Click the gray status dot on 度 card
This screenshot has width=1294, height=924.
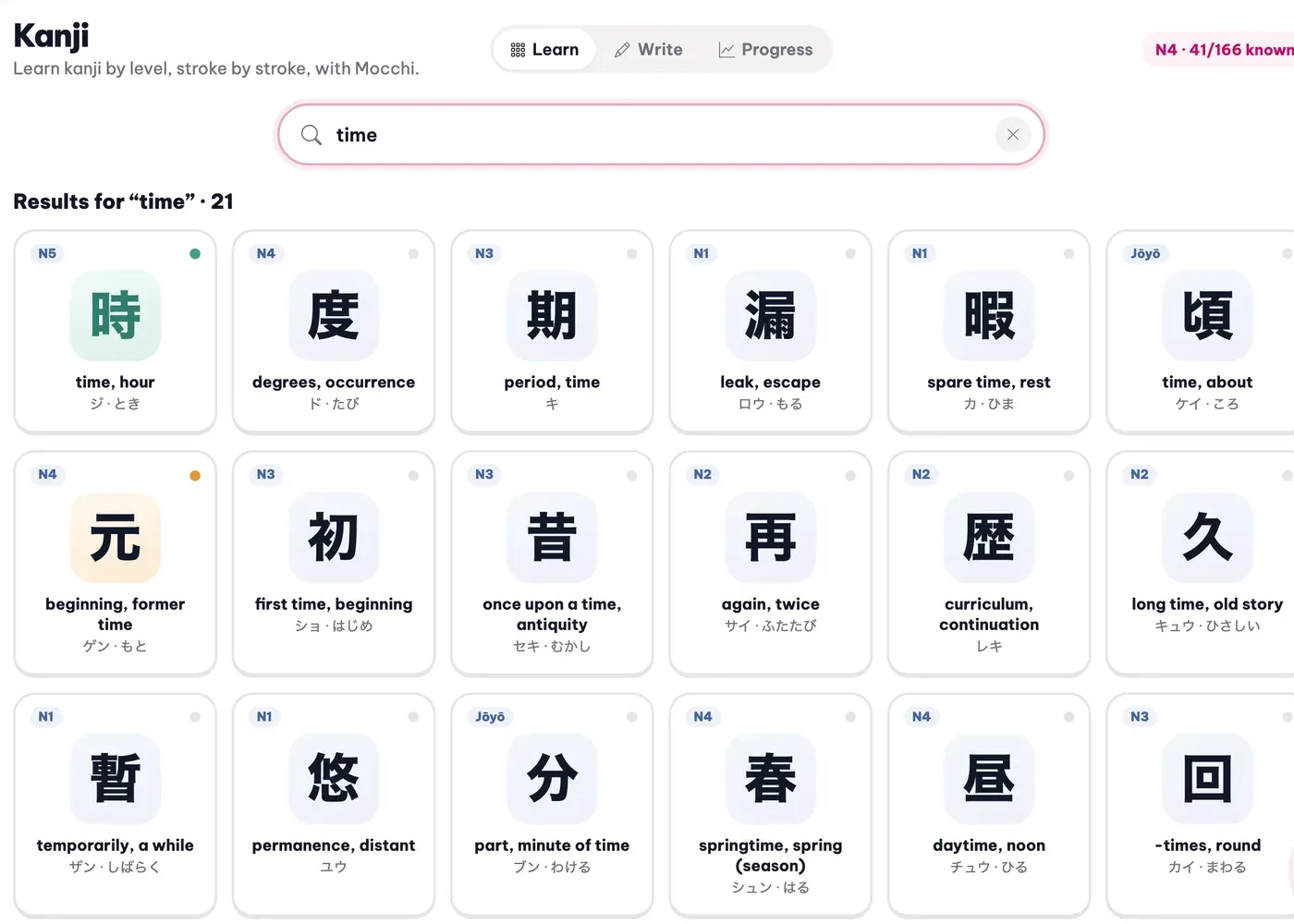click(413, 253)
